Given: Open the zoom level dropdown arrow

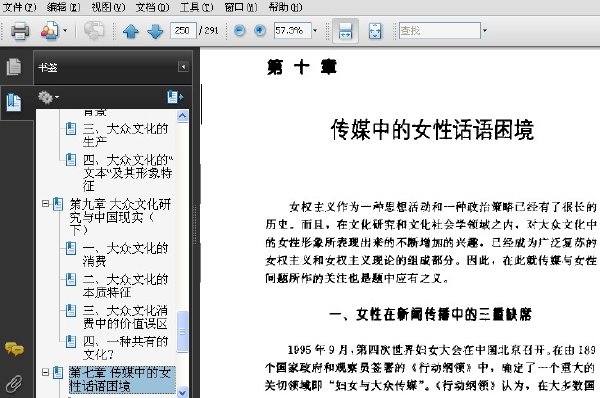Looking at the screenshot, I should click(x=315, y=31).
